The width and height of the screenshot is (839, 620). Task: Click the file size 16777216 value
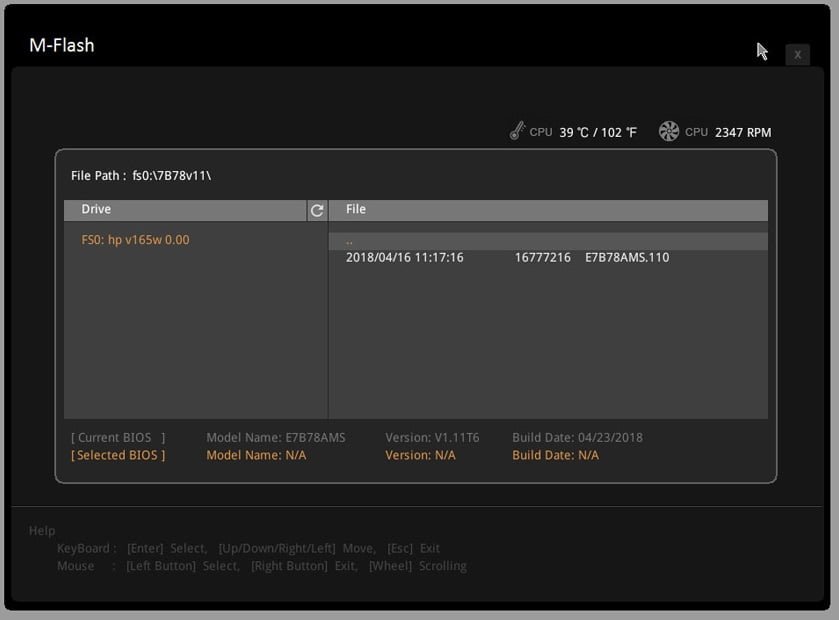[x=542, y=258]
